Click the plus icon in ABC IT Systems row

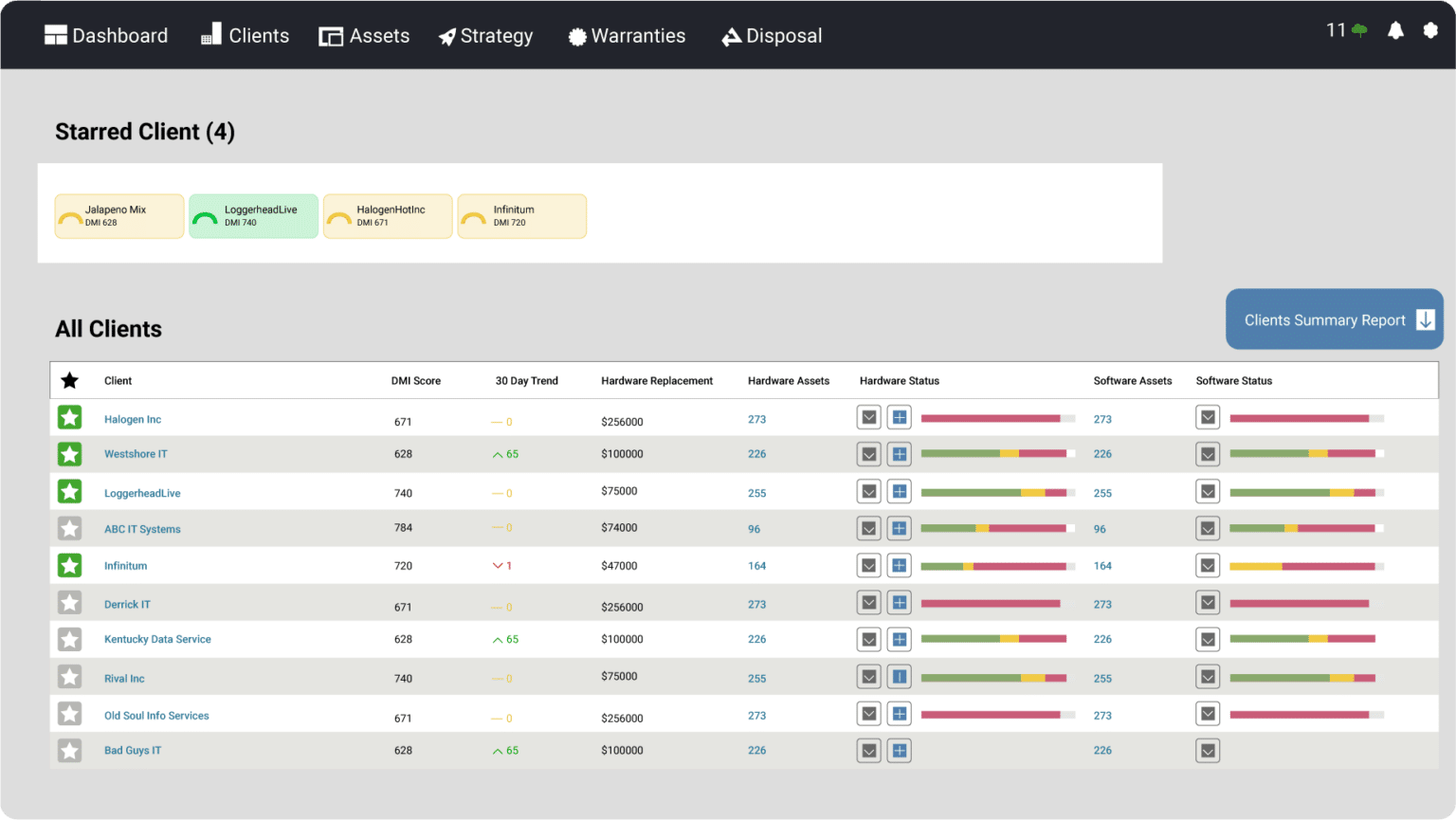pos(900,528)
